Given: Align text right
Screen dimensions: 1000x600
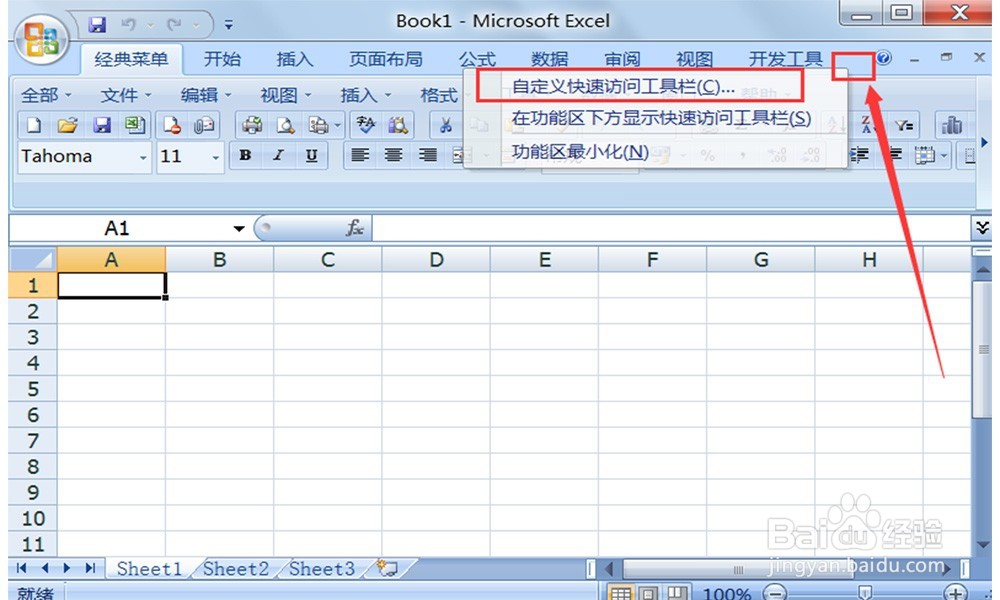Looking at the screenshot, I should click(427, 156).
